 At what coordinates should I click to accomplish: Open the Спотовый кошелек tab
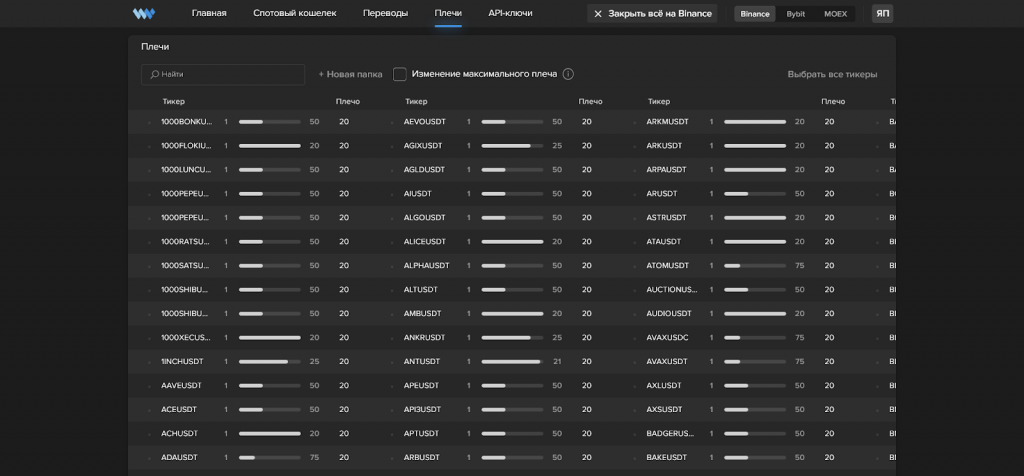[295, 13]
